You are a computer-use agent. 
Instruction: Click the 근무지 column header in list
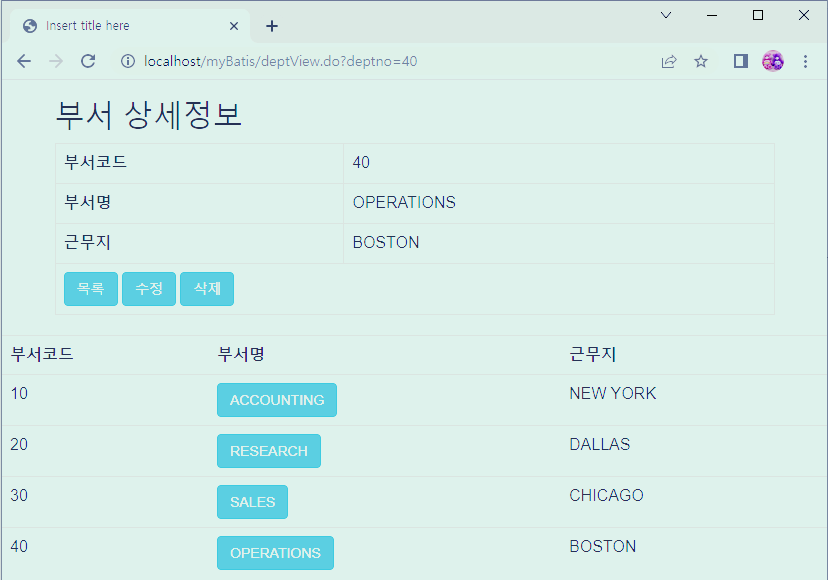[x=593, y=354]
